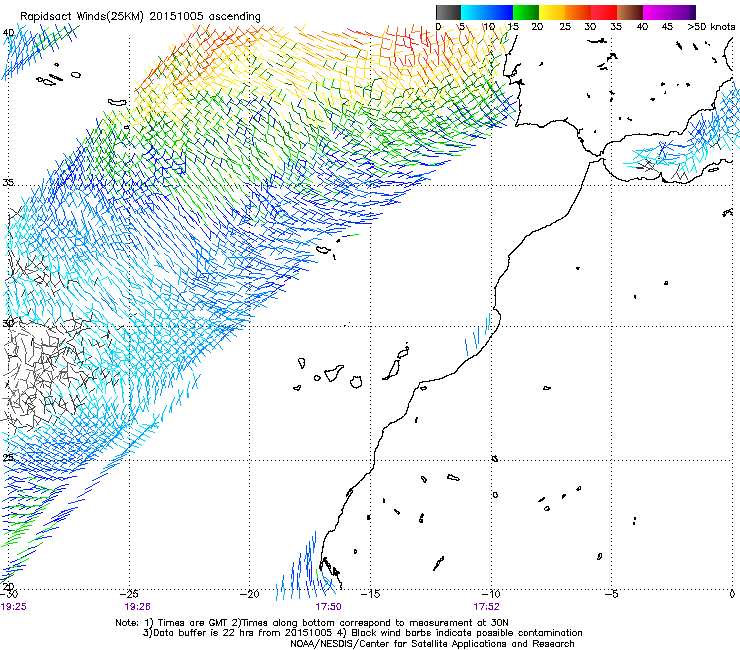
Task: Click the brown 35-40 knots swatch
Action: (630, 12)
